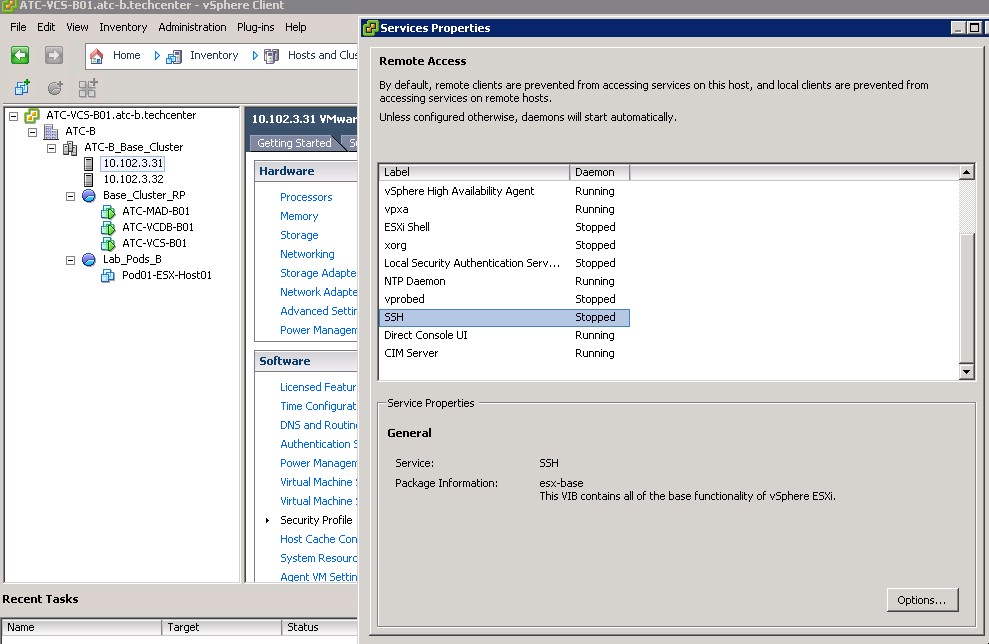Image resolution: width=989 pixels, height=644 pixels.
Task: Select host 10.102.3.32 in the tree
Action: tap(133, 179)
